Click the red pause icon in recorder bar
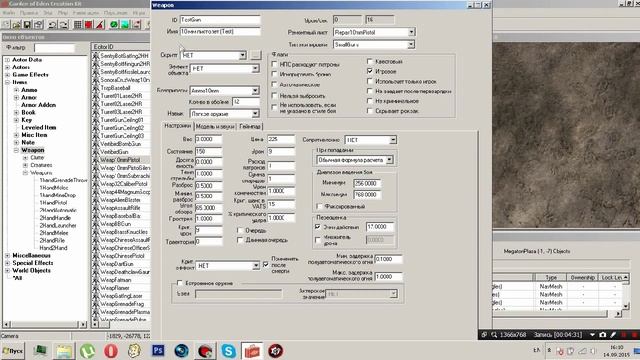 624,335
